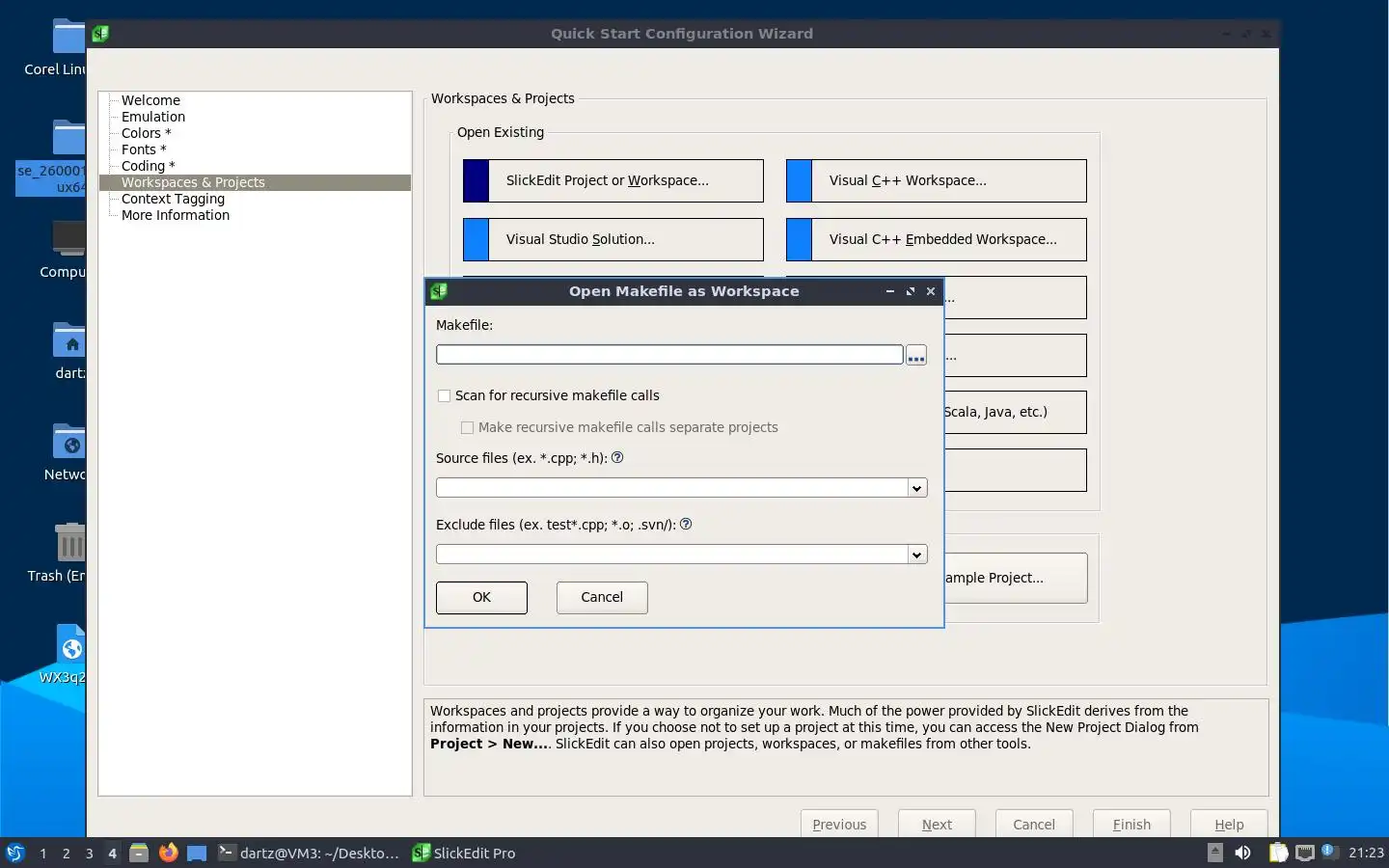1389x868 pixels.
Task: Expand the Source files dropdown arrow
Action: [916, 488]
